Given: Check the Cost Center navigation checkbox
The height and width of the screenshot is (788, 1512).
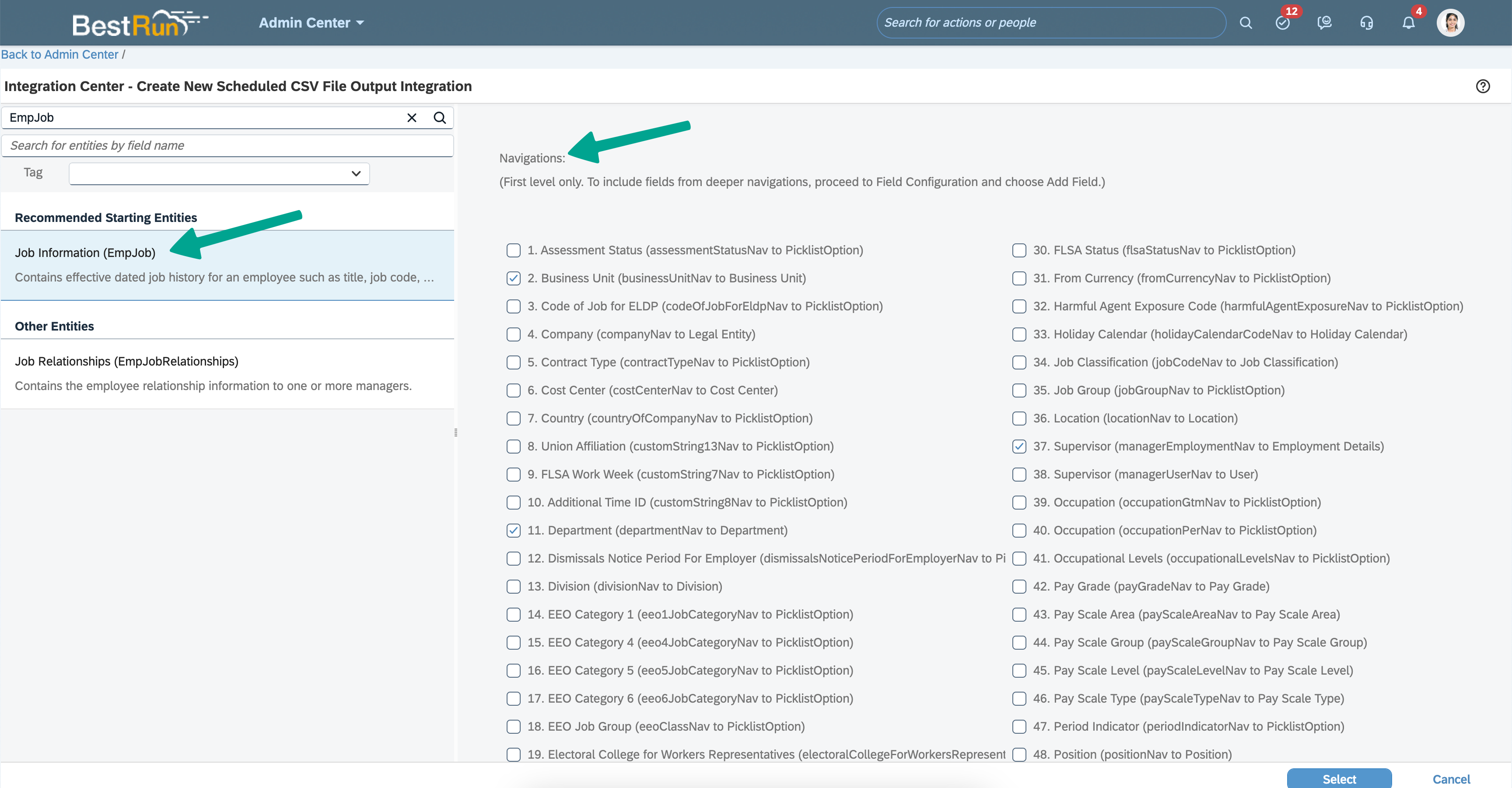Looking at the screenshot, I should pos(514,390).
